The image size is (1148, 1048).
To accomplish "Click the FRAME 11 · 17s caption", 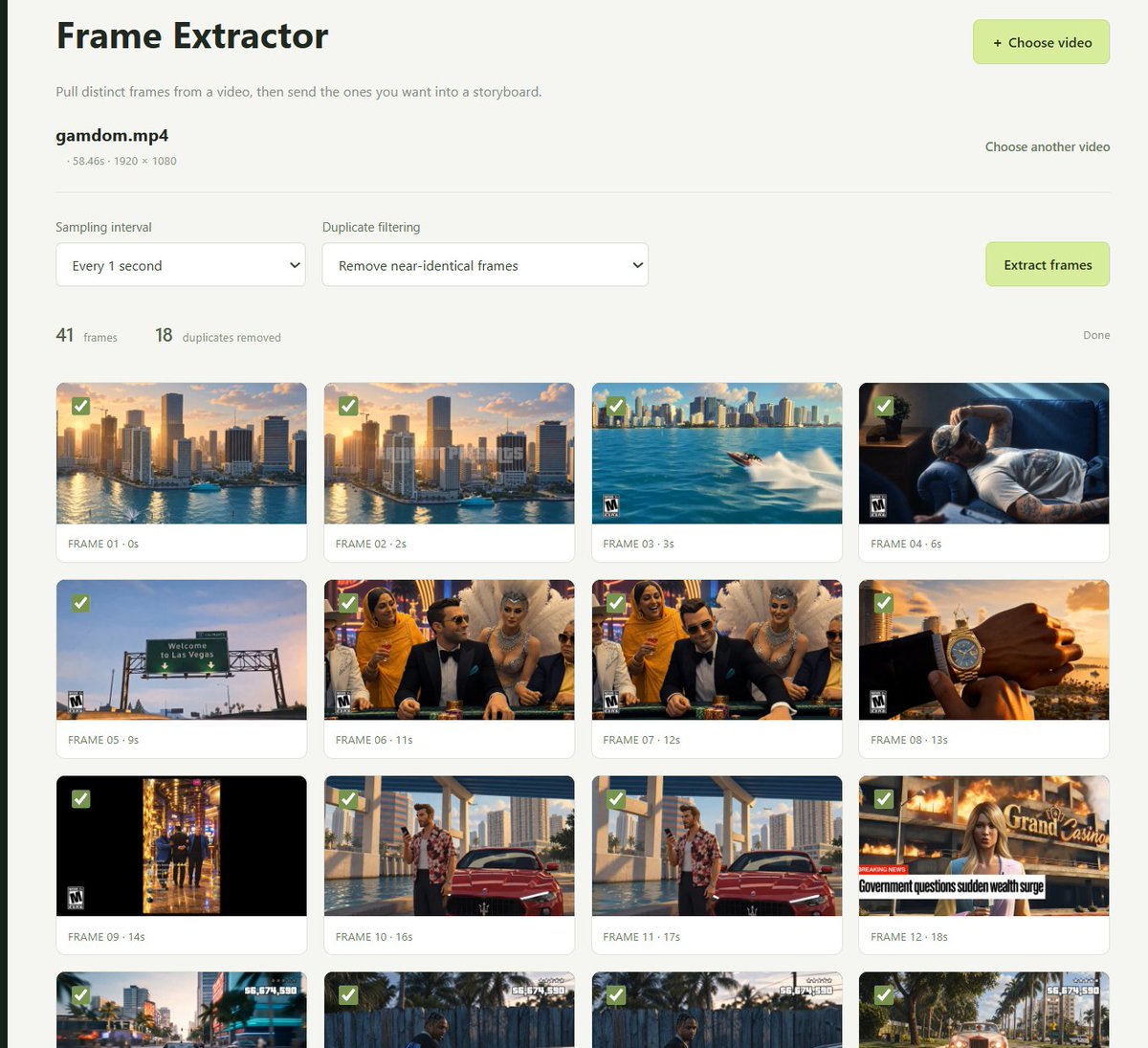I will click(x=642, y=937).
